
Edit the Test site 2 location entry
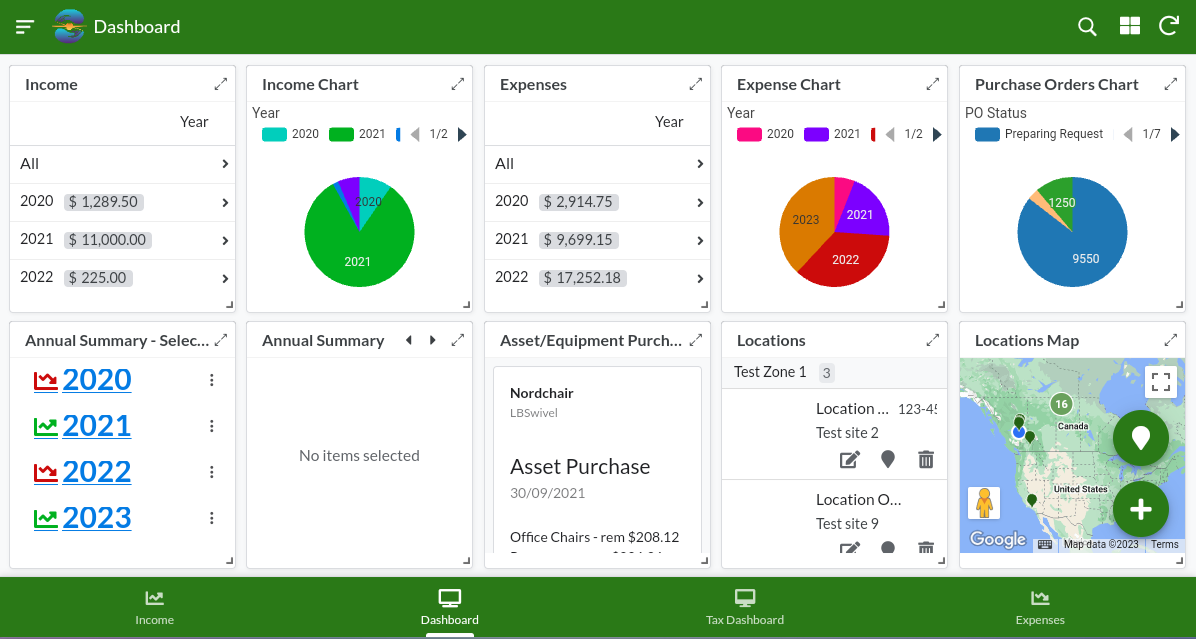coord(849,459)
